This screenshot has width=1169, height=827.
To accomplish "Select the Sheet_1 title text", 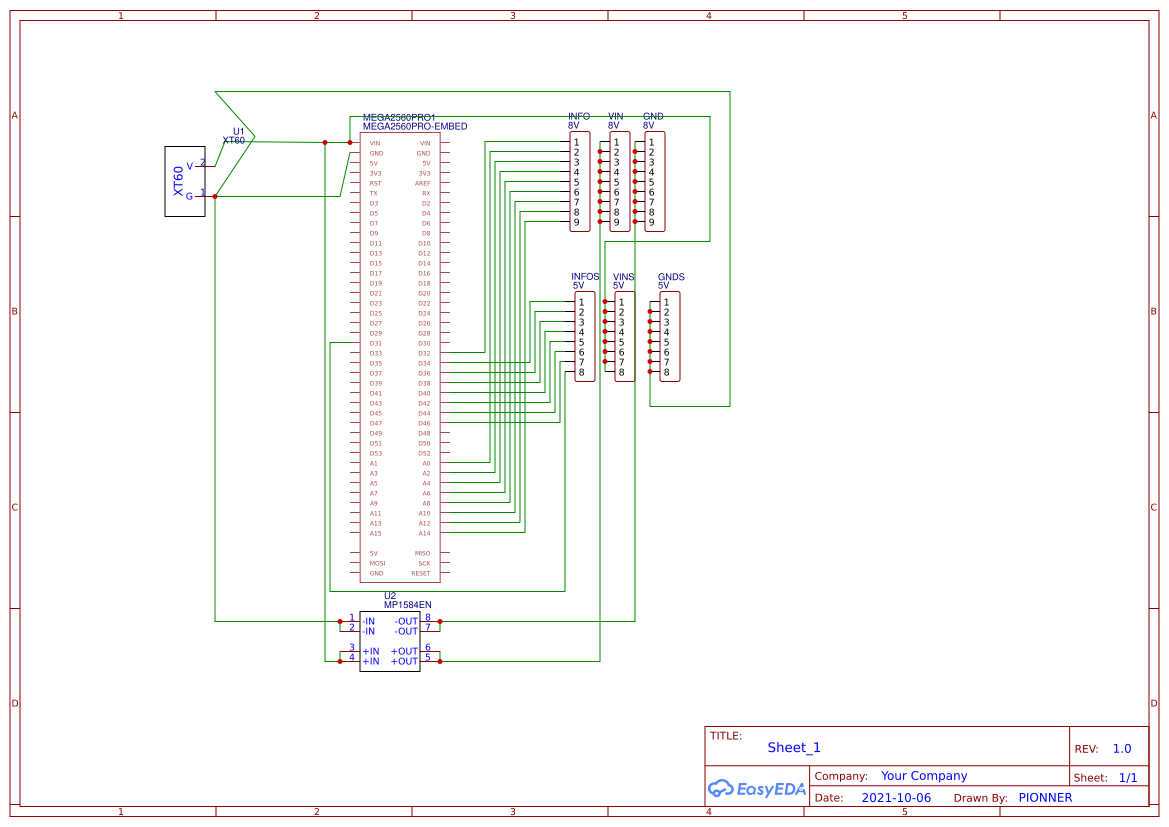I will 794,747.
